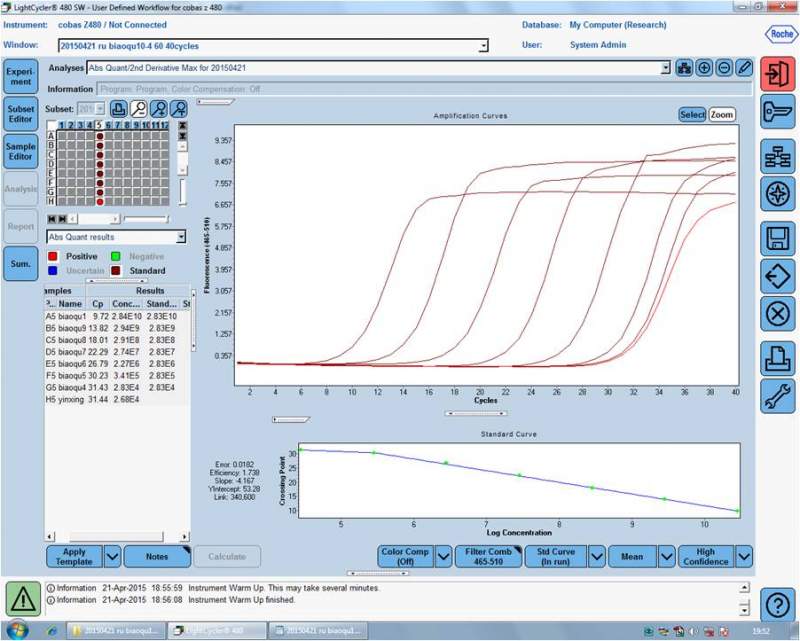Expand the Abs Quant results dropdown
The image size is (800, 641).
pos(181,237)
